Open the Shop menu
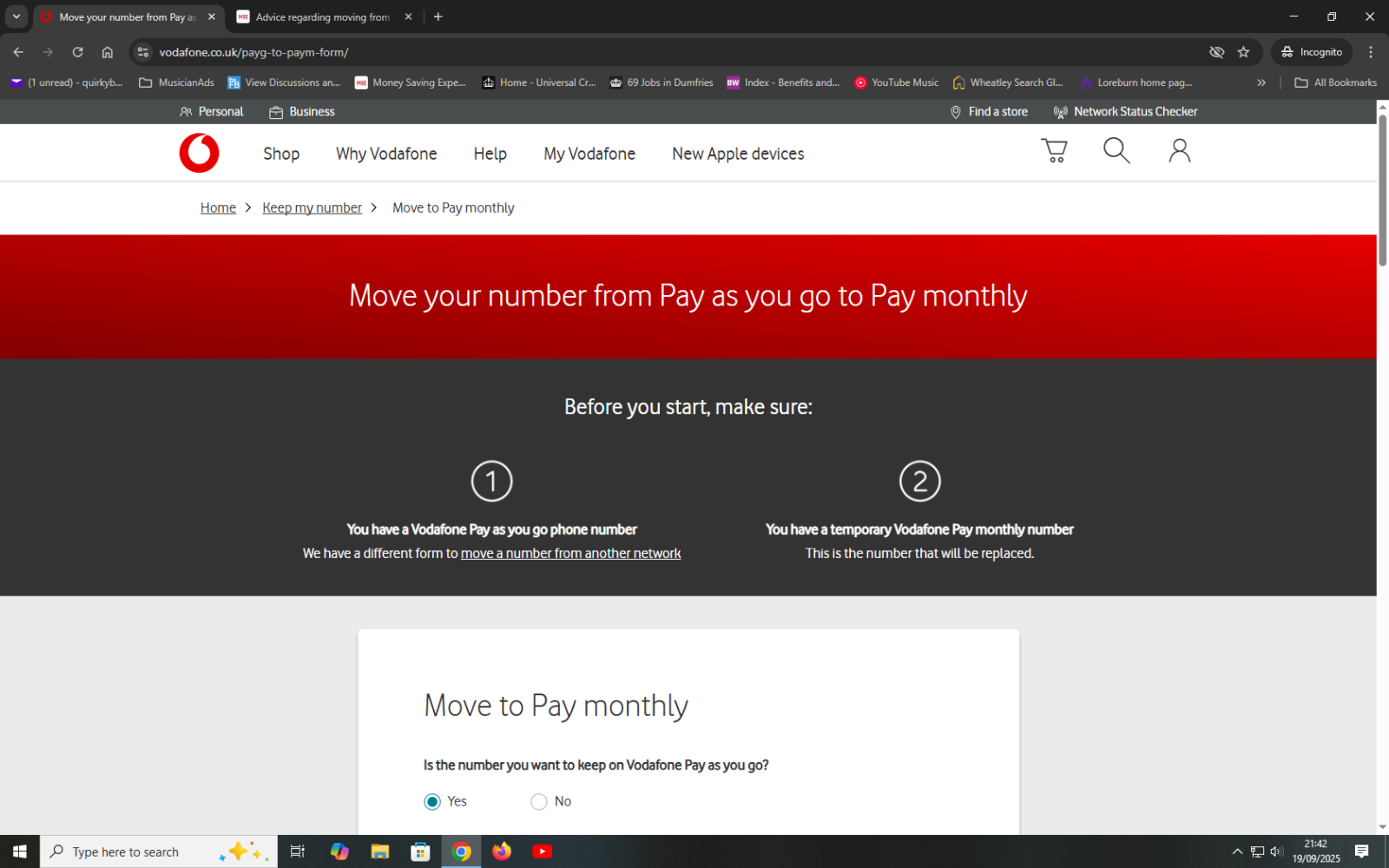The height and width of the screenshot is (868, 1389). 281,154
